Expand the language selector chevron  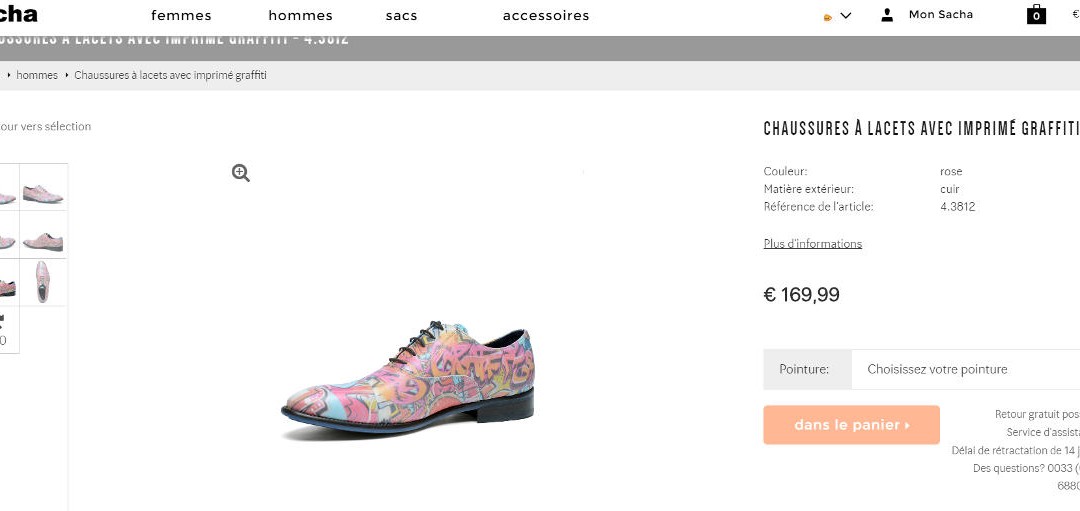(846, 15)
